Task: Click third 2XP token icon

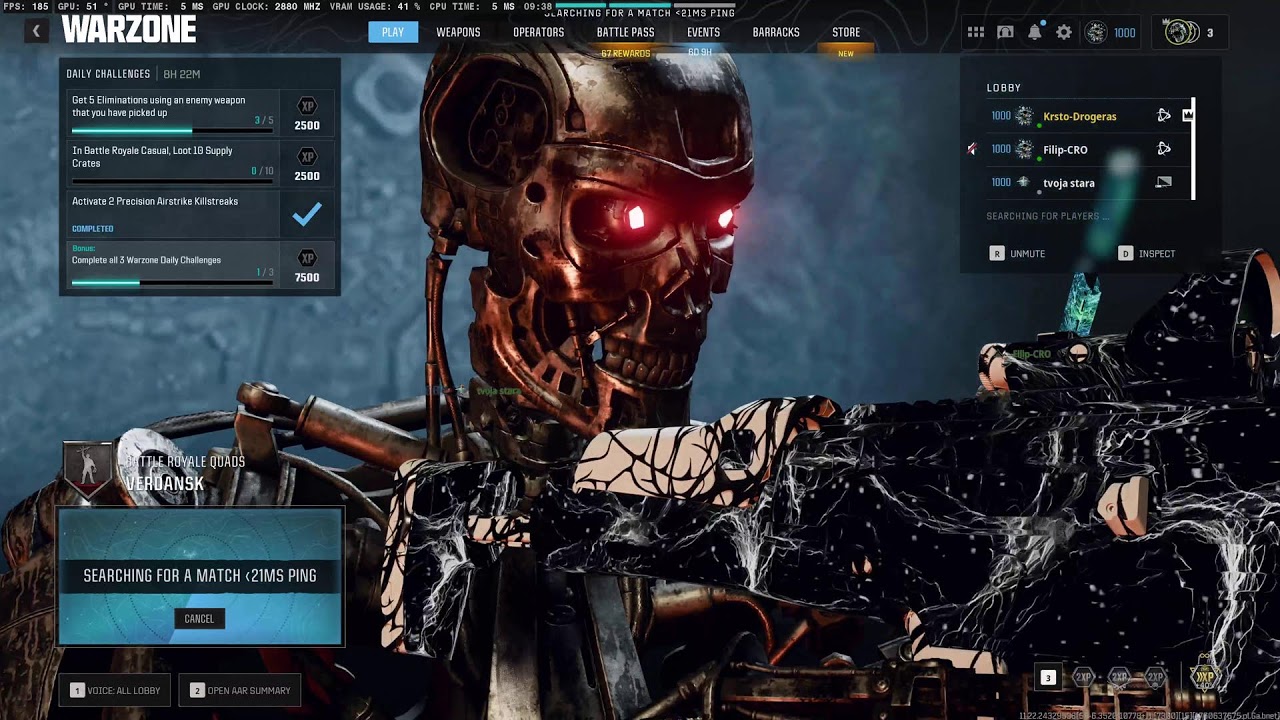Action: [1156, 677]
